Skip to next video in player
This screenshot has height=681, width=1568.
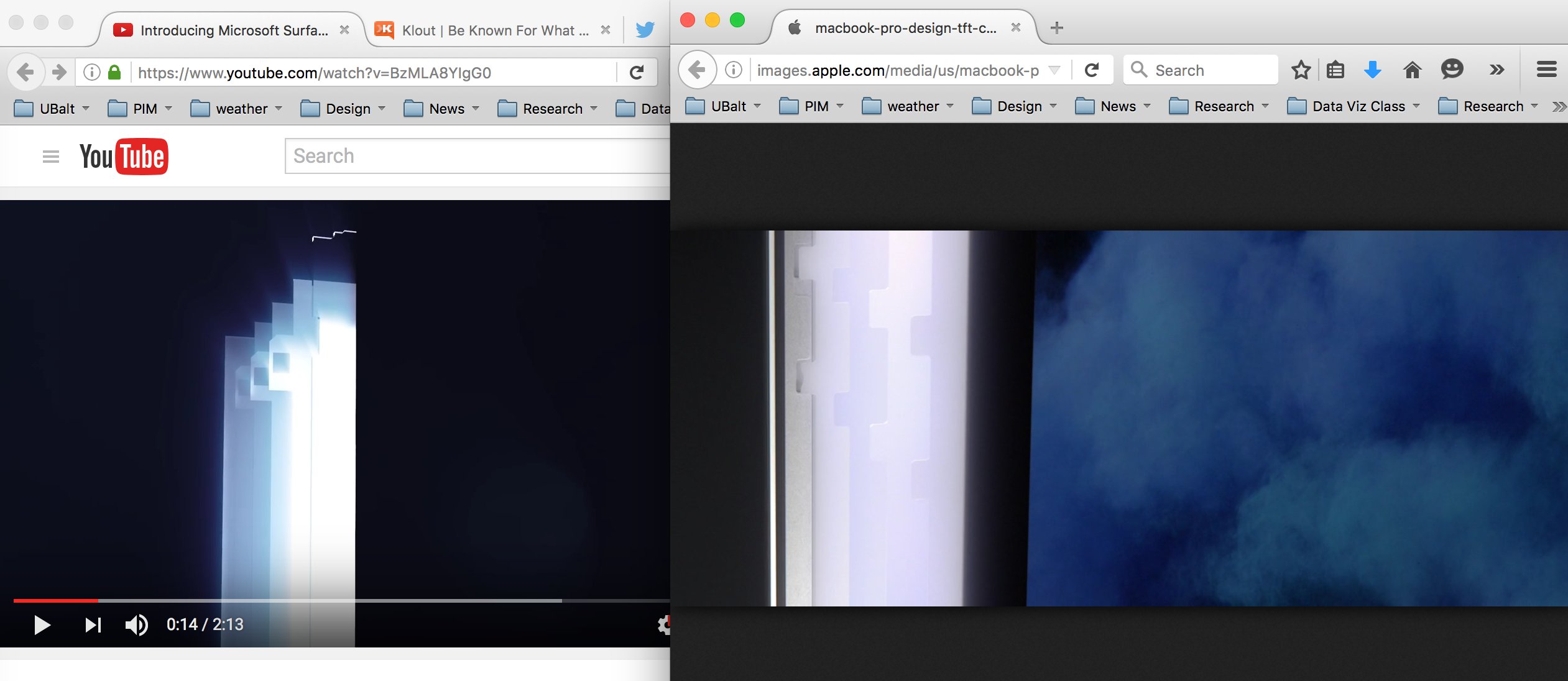[x=93, y=624]
